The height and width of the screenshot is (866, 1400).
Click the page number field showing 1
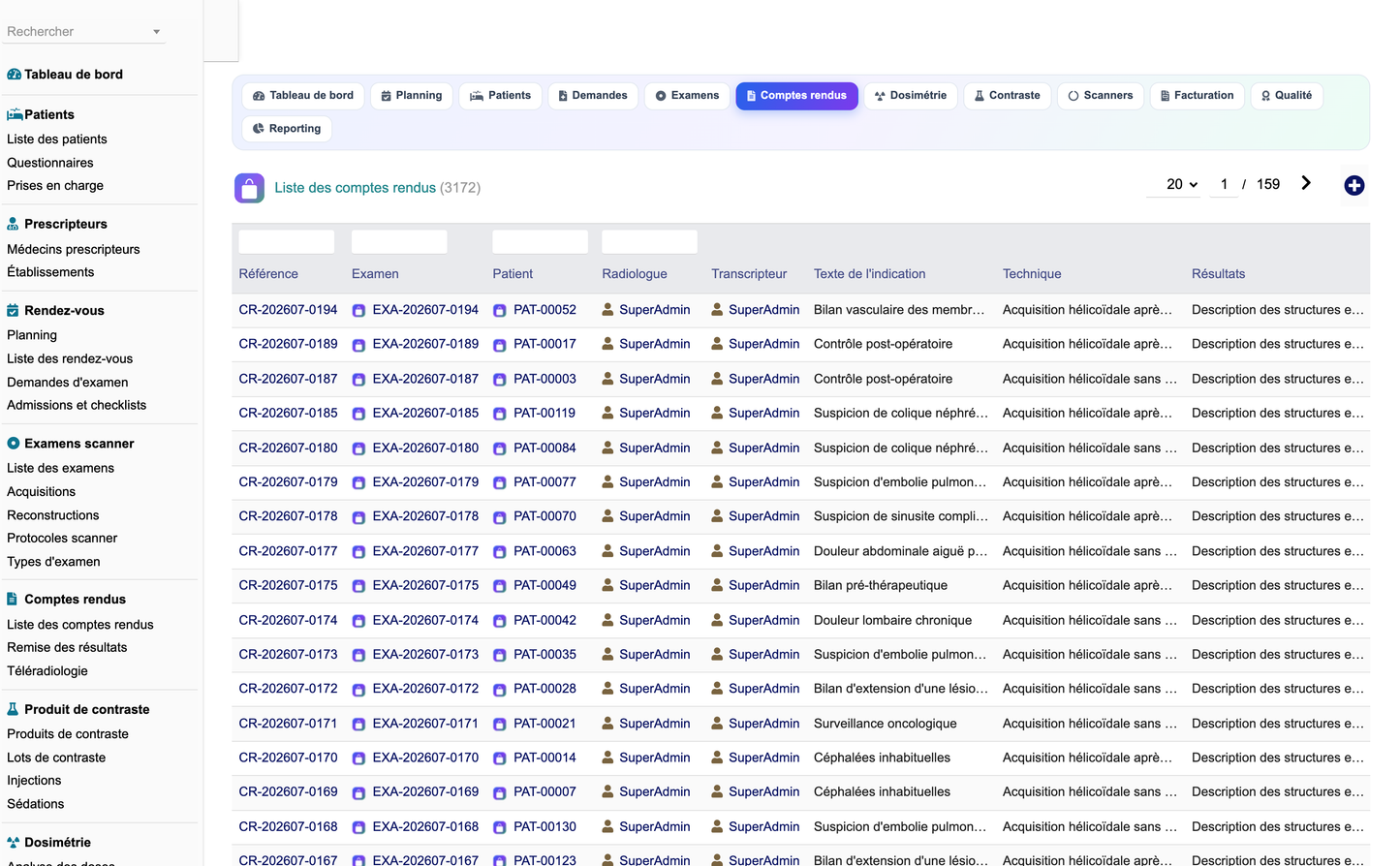(x=1225, y=184)
